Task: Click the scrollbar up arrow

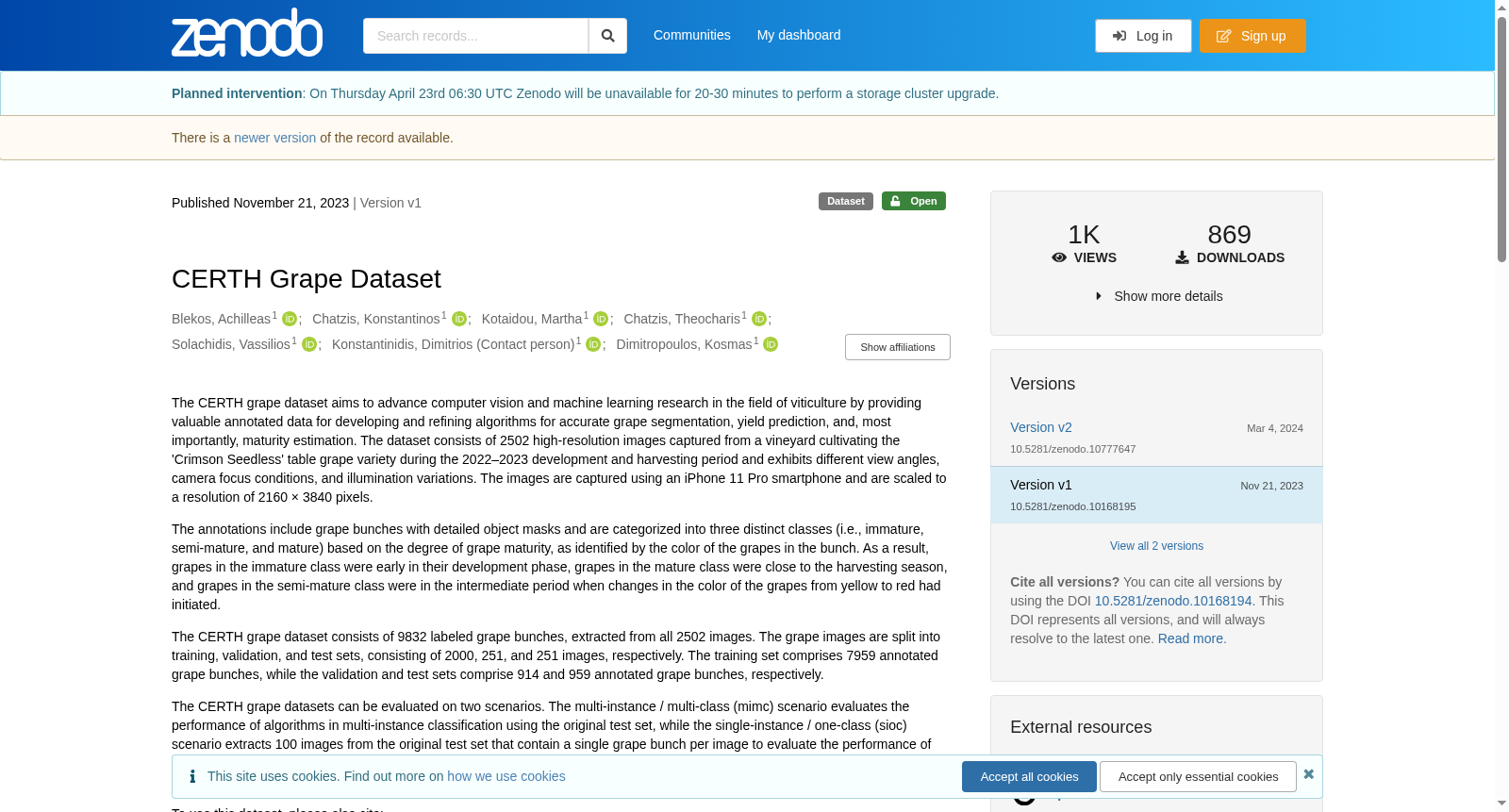Action: [1501, 8]
